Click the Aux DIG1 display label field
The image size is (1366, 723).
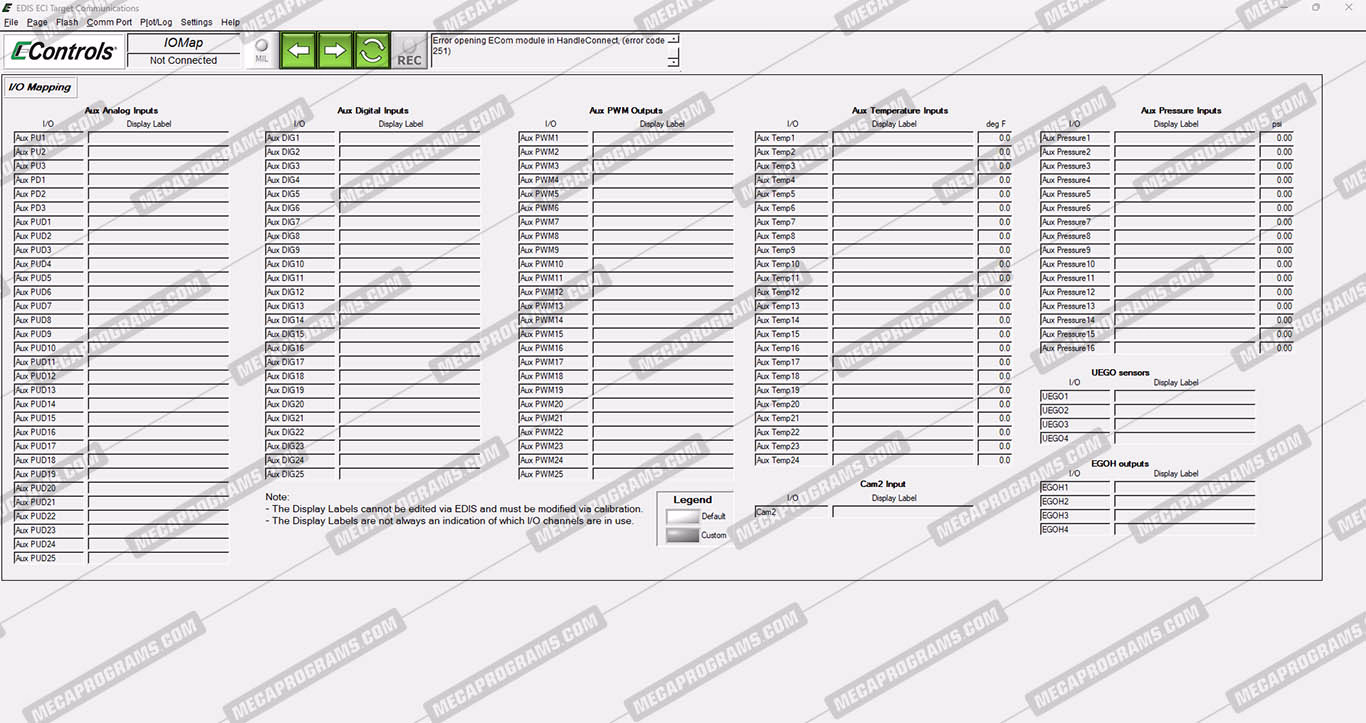(409, 138)
